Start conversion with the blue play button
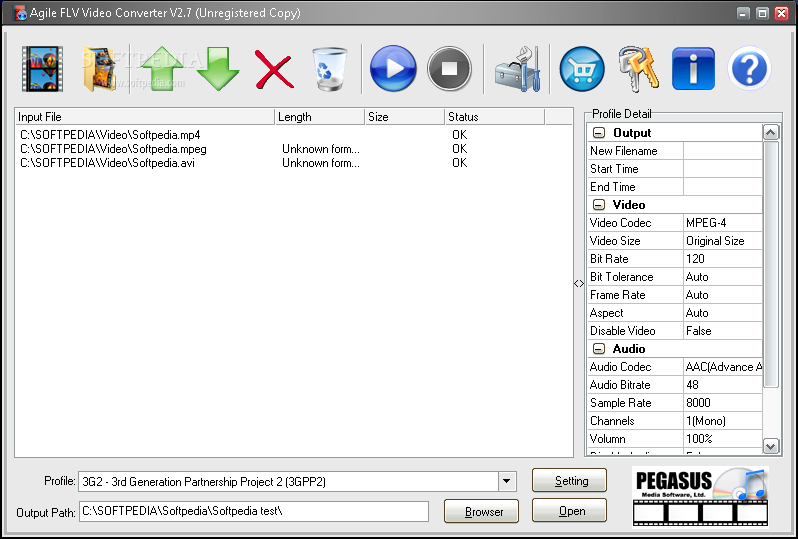 click(393, 69)
